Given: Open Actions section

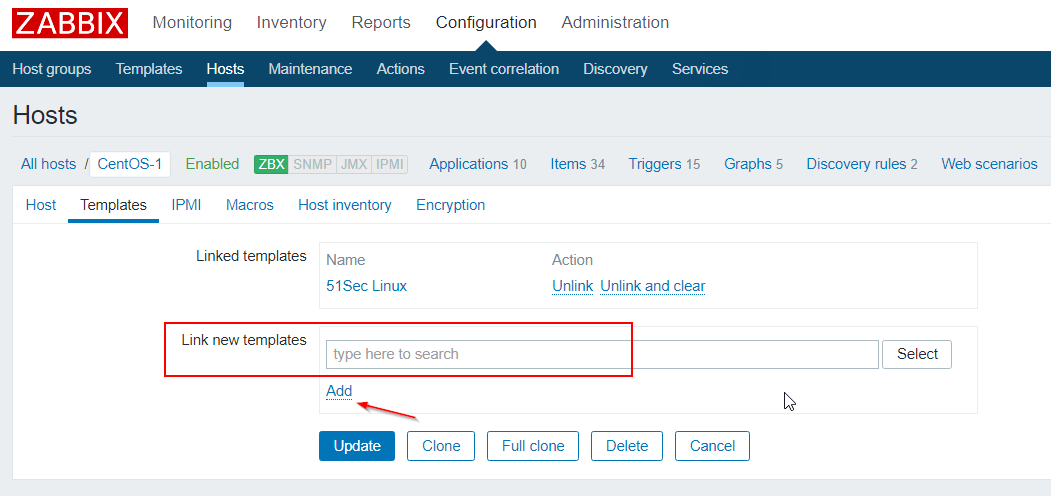Looking at the screenshot, I should point(401,69).
